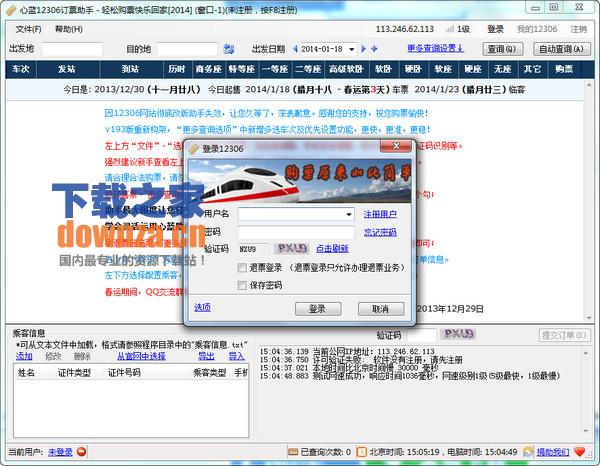Click 从官网中选择 link

pos(141,356)
